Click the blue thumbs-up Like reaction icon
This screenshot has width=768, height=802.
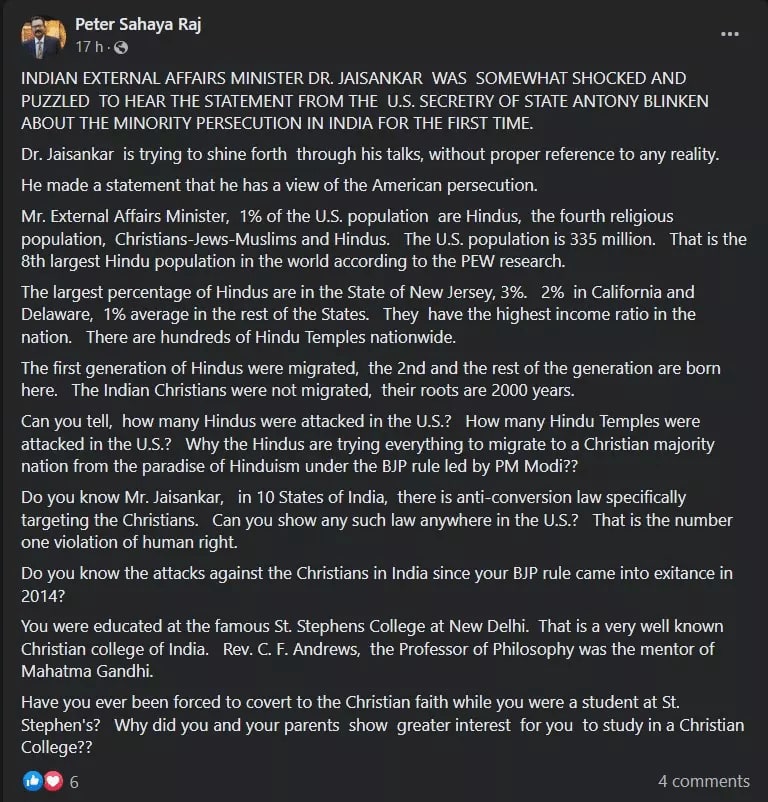[x=31, y=781]
